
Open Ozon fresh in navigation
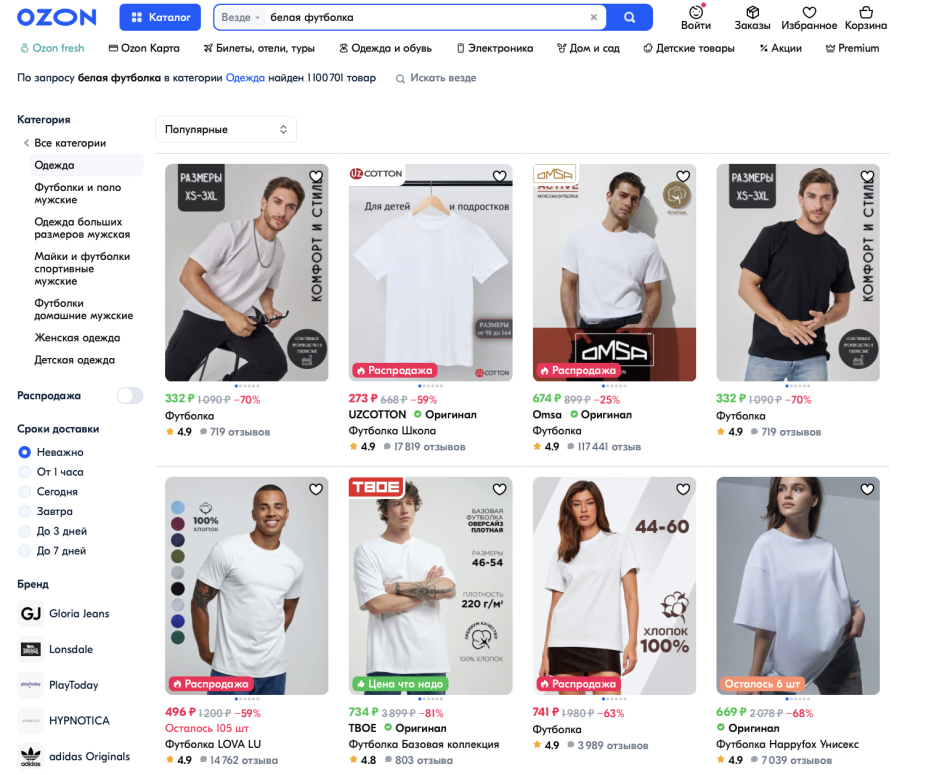click(52, 48)
